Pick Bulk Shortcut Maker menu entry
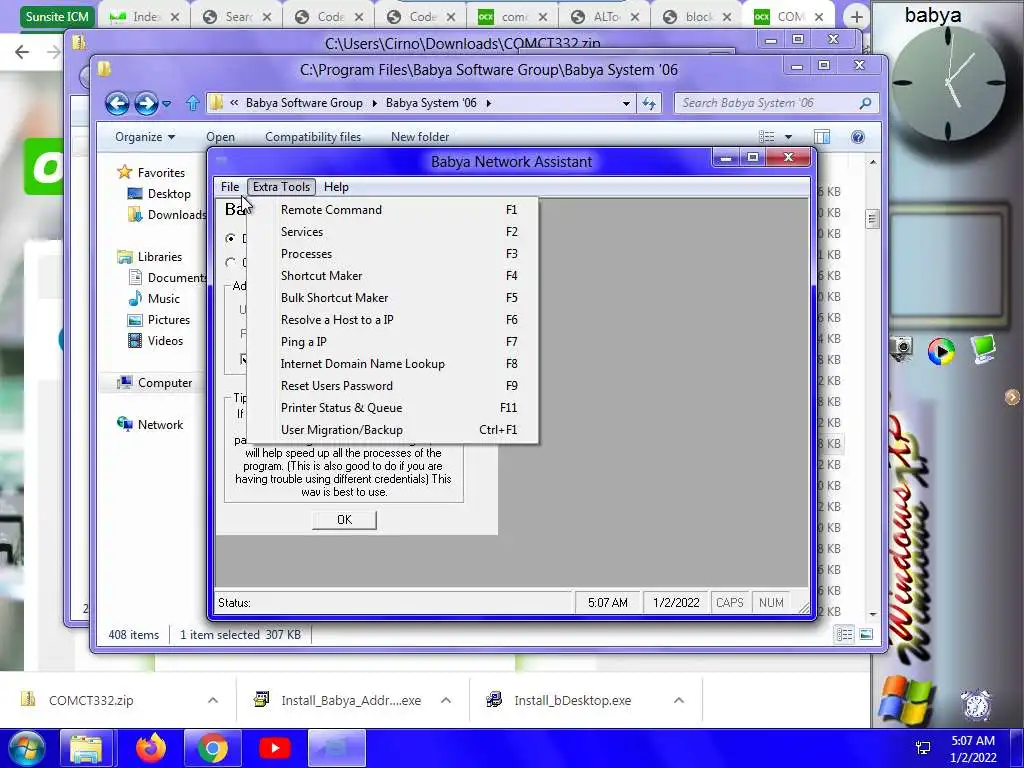The image size is (1024, 768). [x=392, y=298]
